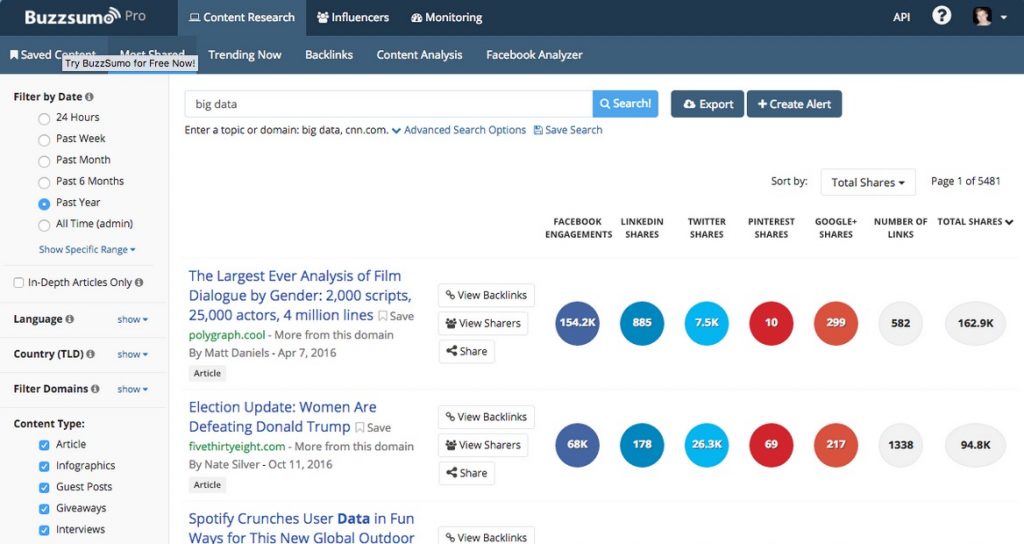Expand Show Specific Range
Viewport: 1024px width, 544px height.
pyautogui.click(x=87, y=249)
